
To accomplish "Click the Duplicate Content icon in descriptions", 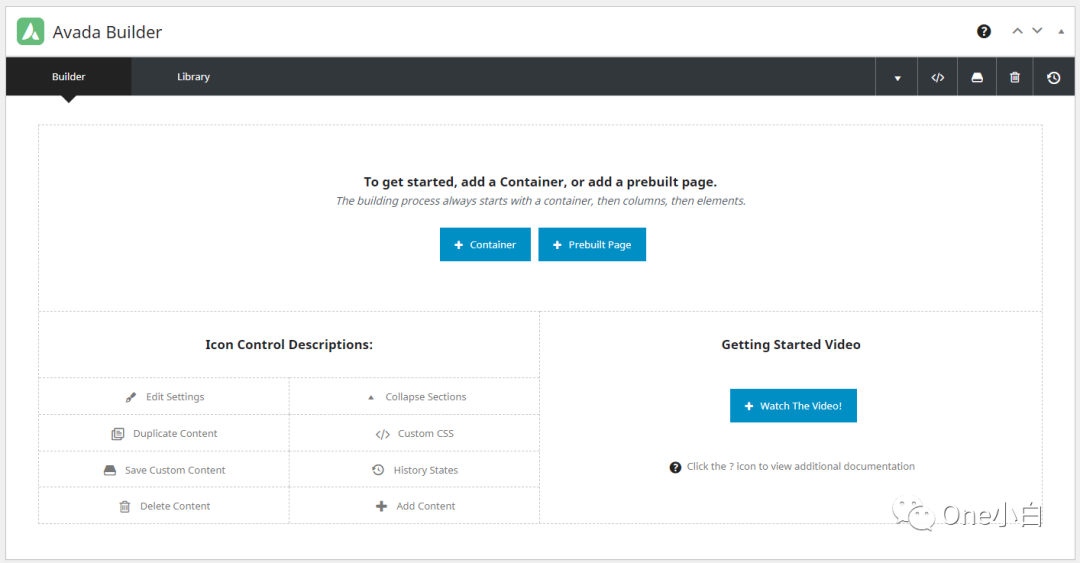I will coord(118,434).
